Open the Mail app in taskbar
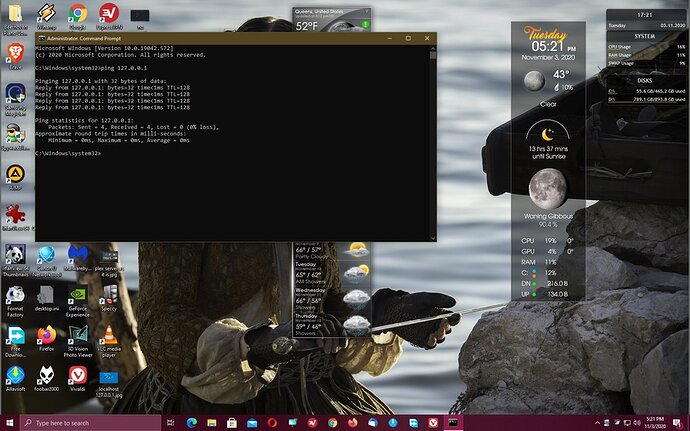Viewport: 690px width, 431px height. [x=252, y=423]
